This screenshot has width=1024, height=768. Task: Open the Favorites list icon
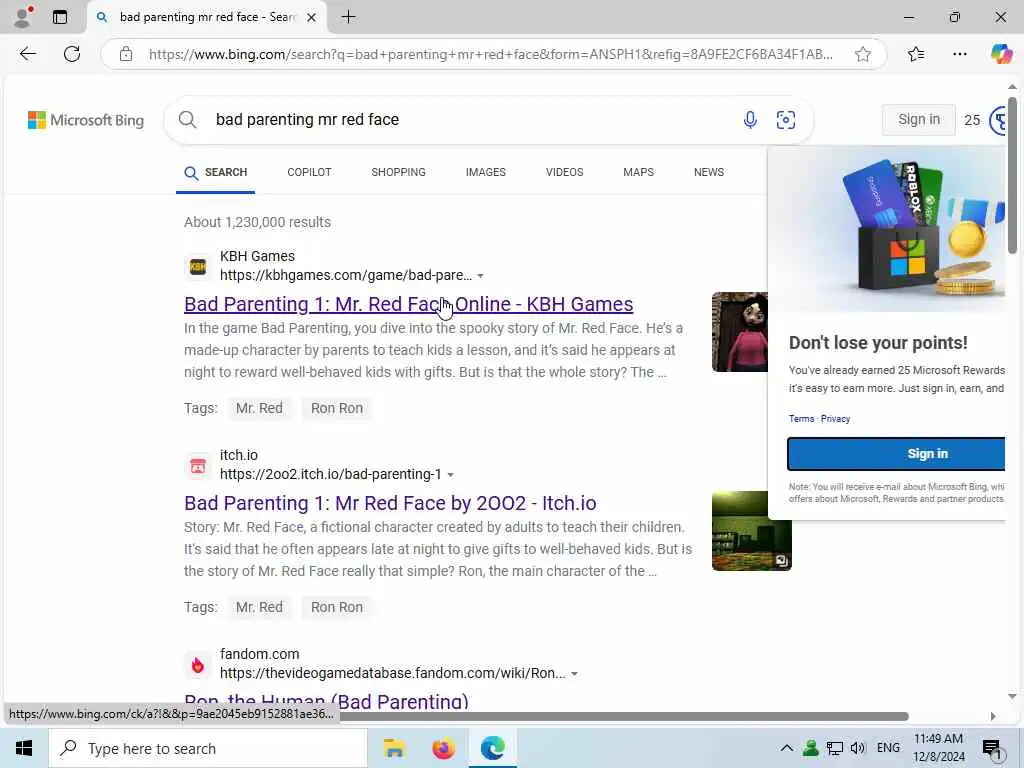coord(916,54)
